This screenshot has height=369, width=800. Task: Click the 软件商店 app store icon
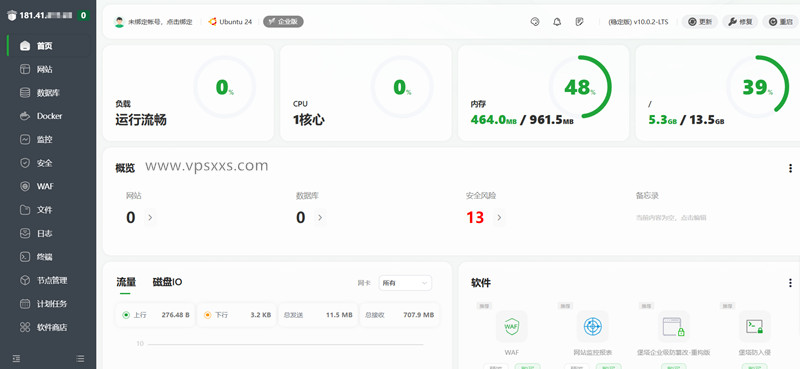[x=25, y=328]
